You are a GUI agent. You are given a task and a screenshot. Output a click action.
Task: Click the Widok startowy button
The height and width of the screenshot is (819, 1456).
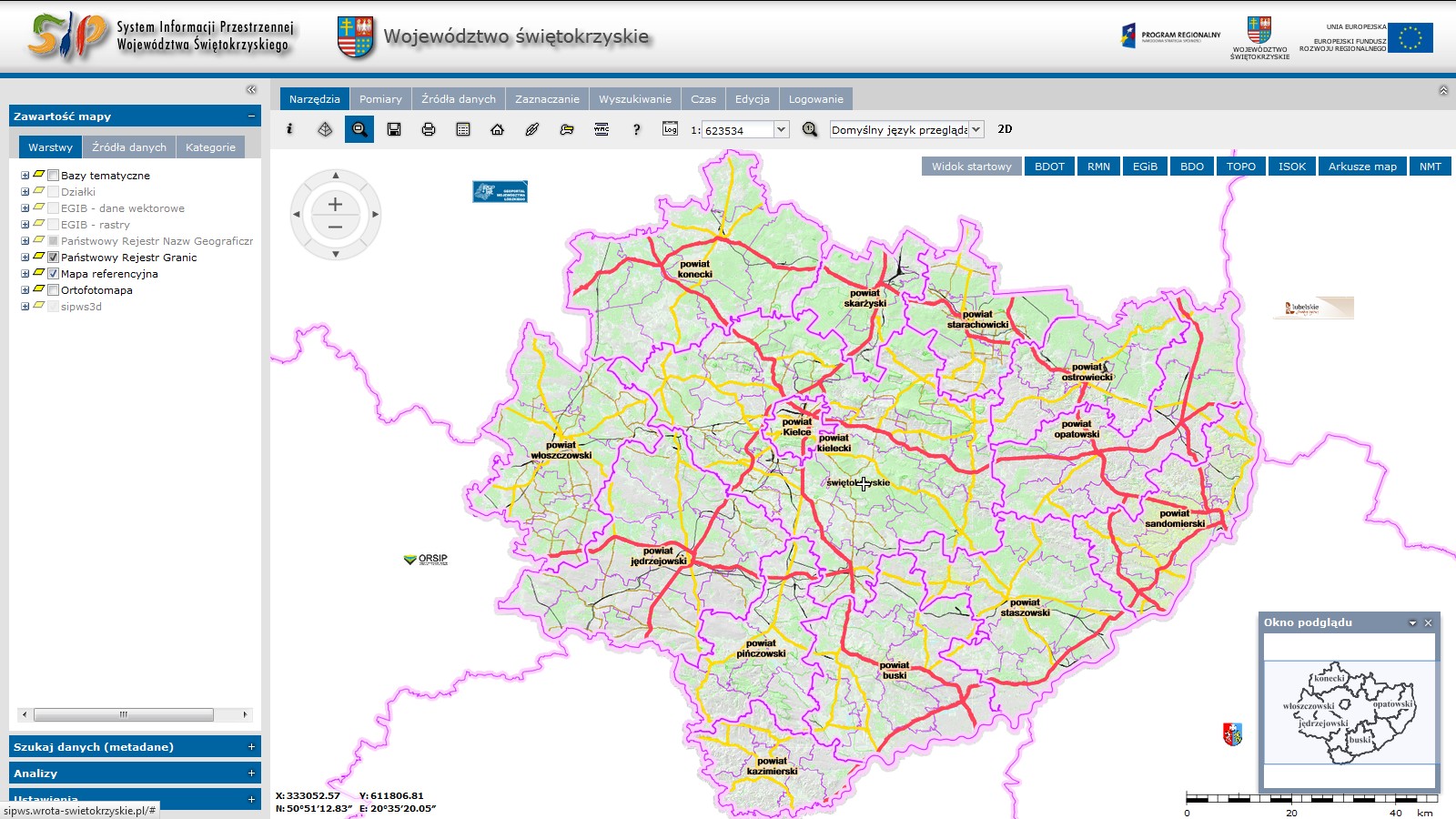click(x=972, y=167)
